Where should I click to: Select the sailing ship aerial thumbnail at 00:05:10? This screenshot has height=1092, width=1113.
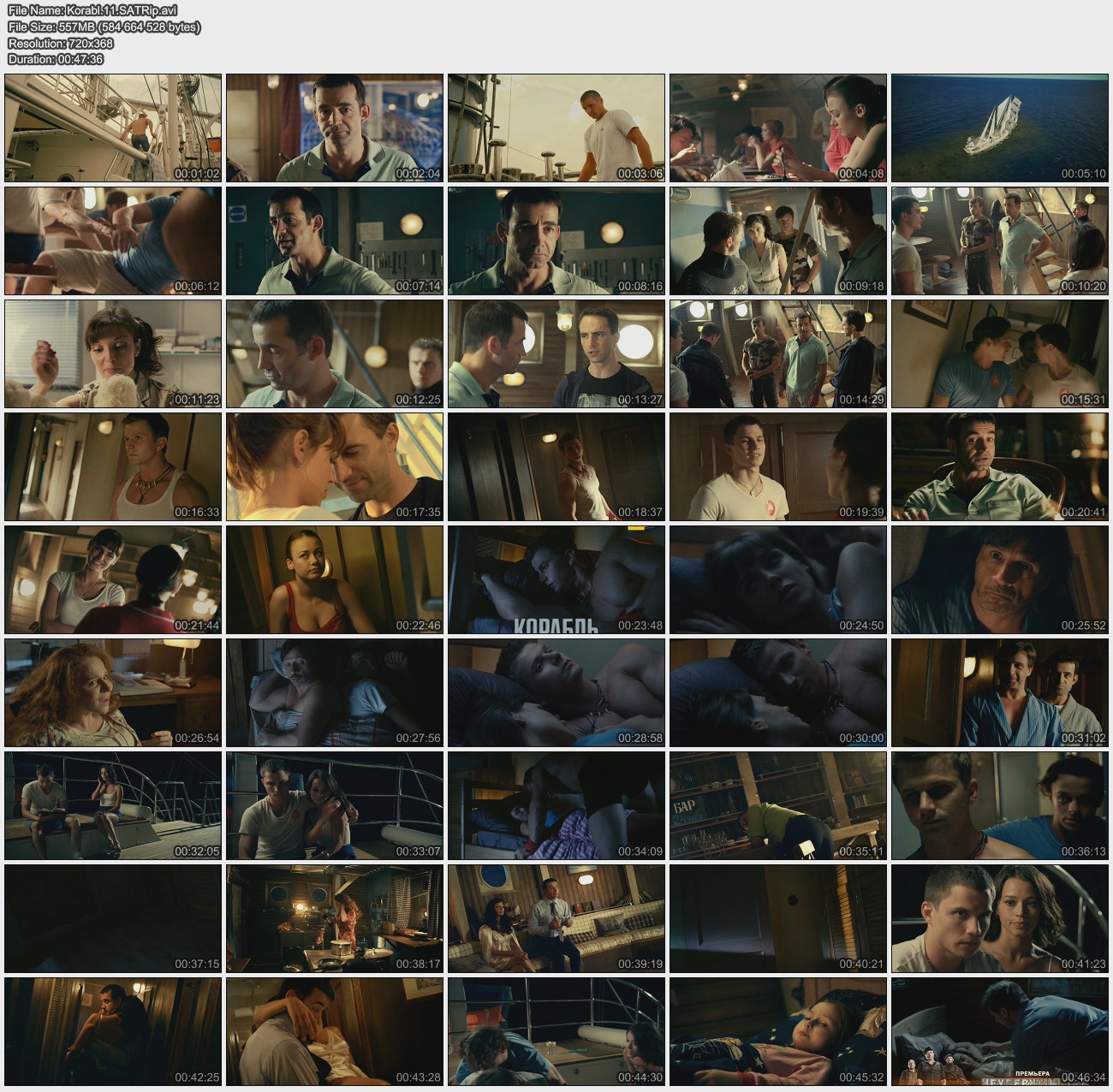[x=1000, y=128]
